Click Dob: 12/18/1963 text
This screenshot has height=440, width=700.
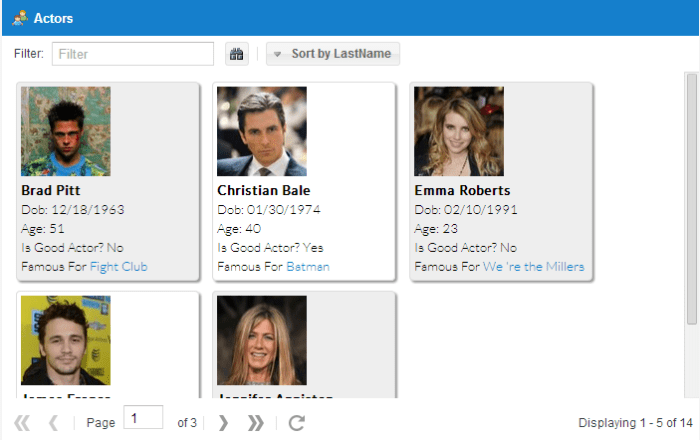(x=73, y=210)
